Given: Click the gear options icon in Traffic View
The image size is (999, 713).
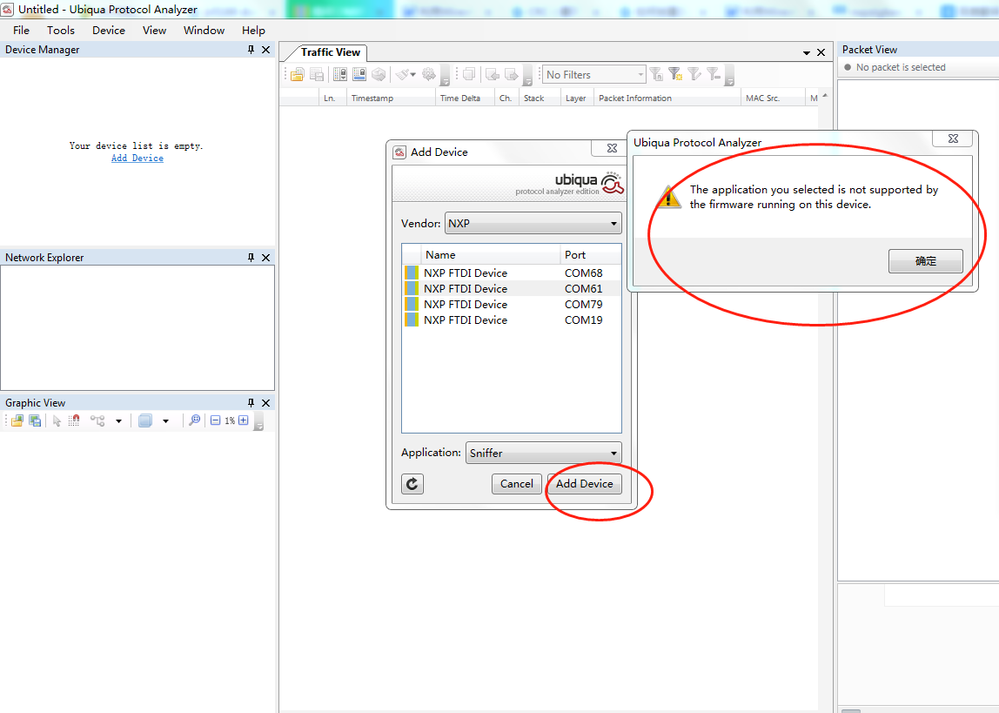Looking at the screenshot, I should pyautogui.click(x=429, y=75).
